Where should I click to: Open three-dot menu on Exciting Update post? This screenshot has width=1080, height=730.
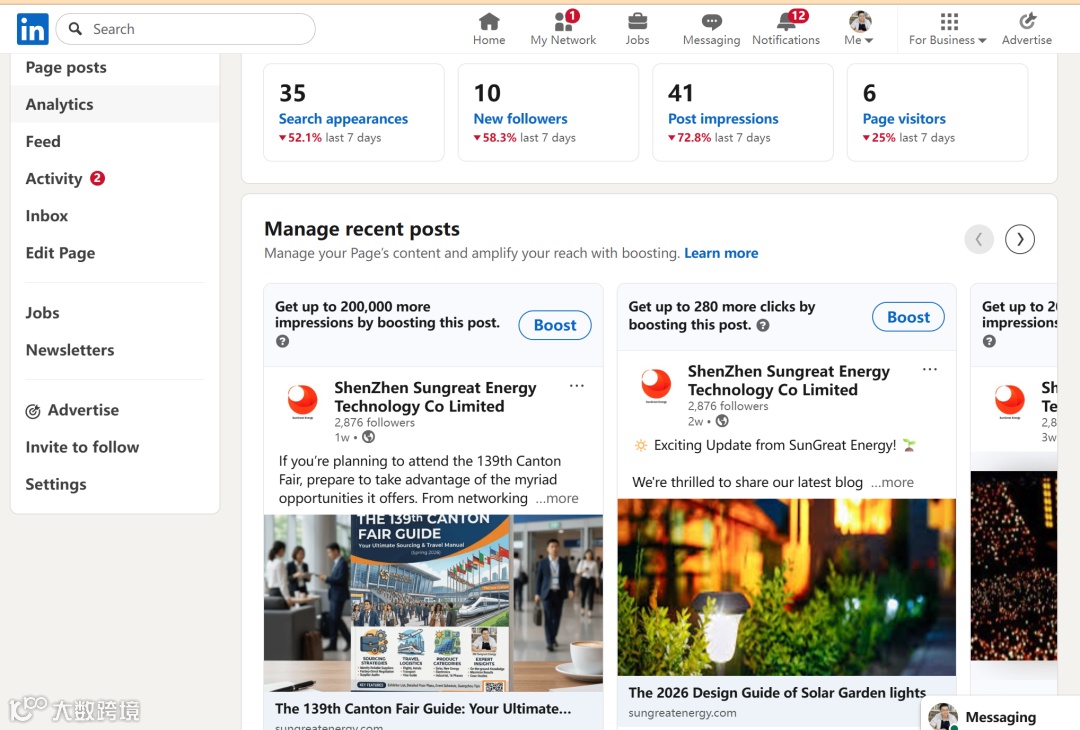tap(930, 369)
